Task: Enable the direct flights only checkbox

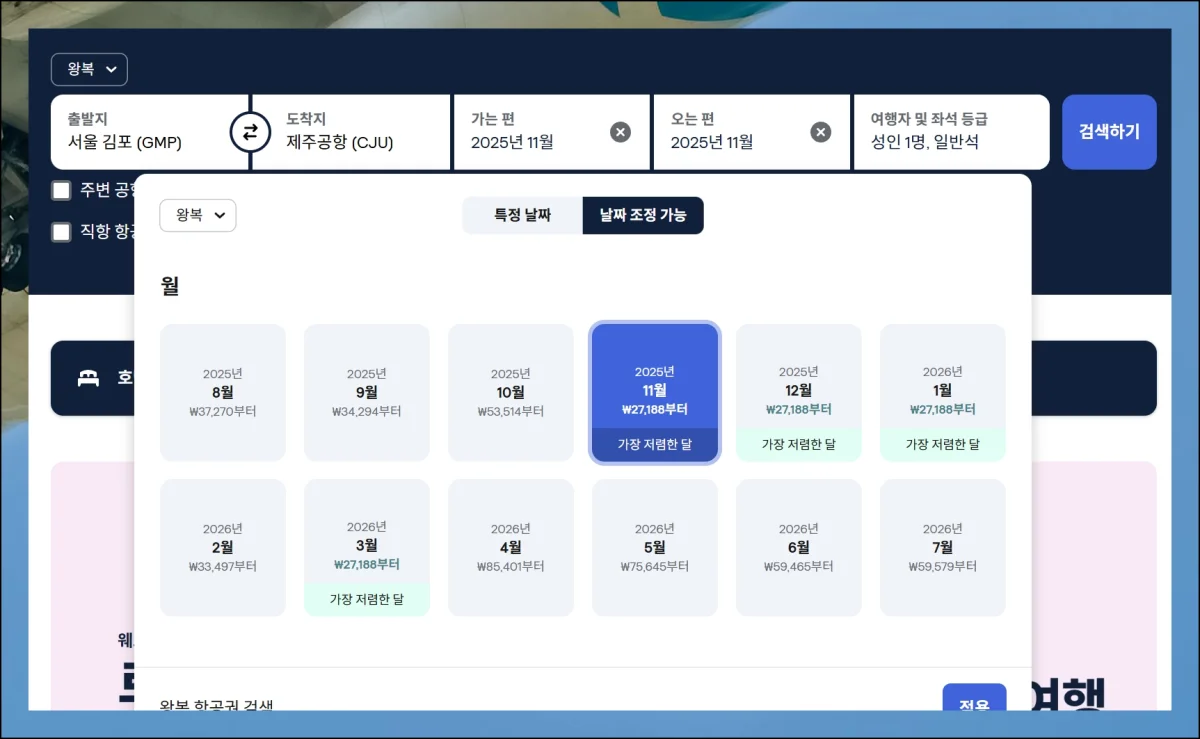Action: (62, 232)
